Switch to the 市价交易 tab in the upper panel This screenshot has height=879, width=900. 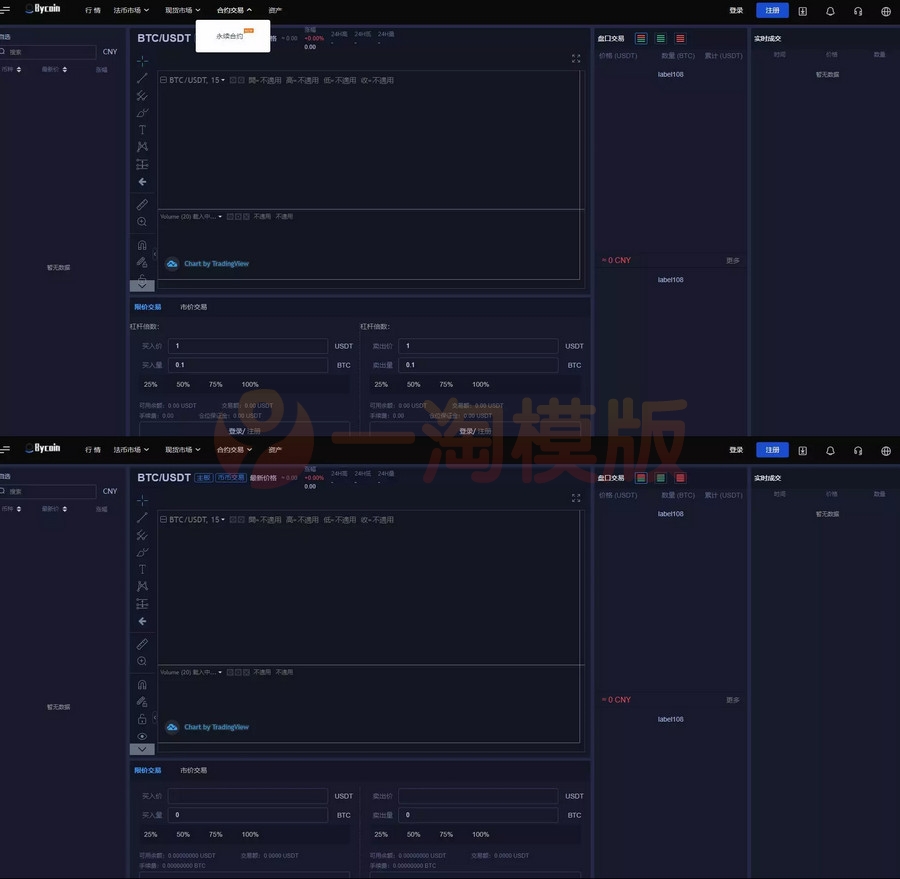[x=194, y=307]
